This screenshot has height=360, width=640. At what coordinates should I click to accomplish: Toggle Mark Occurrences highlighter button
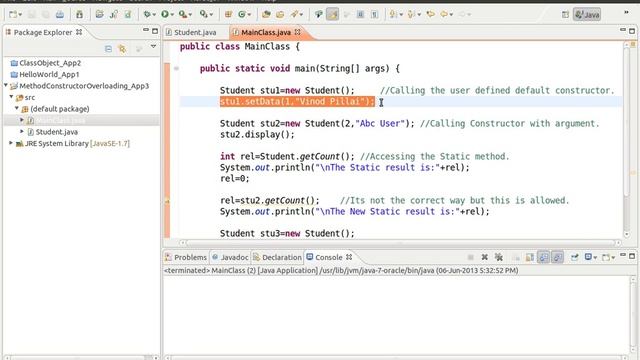pyautogui.click(x=333, y=15)
